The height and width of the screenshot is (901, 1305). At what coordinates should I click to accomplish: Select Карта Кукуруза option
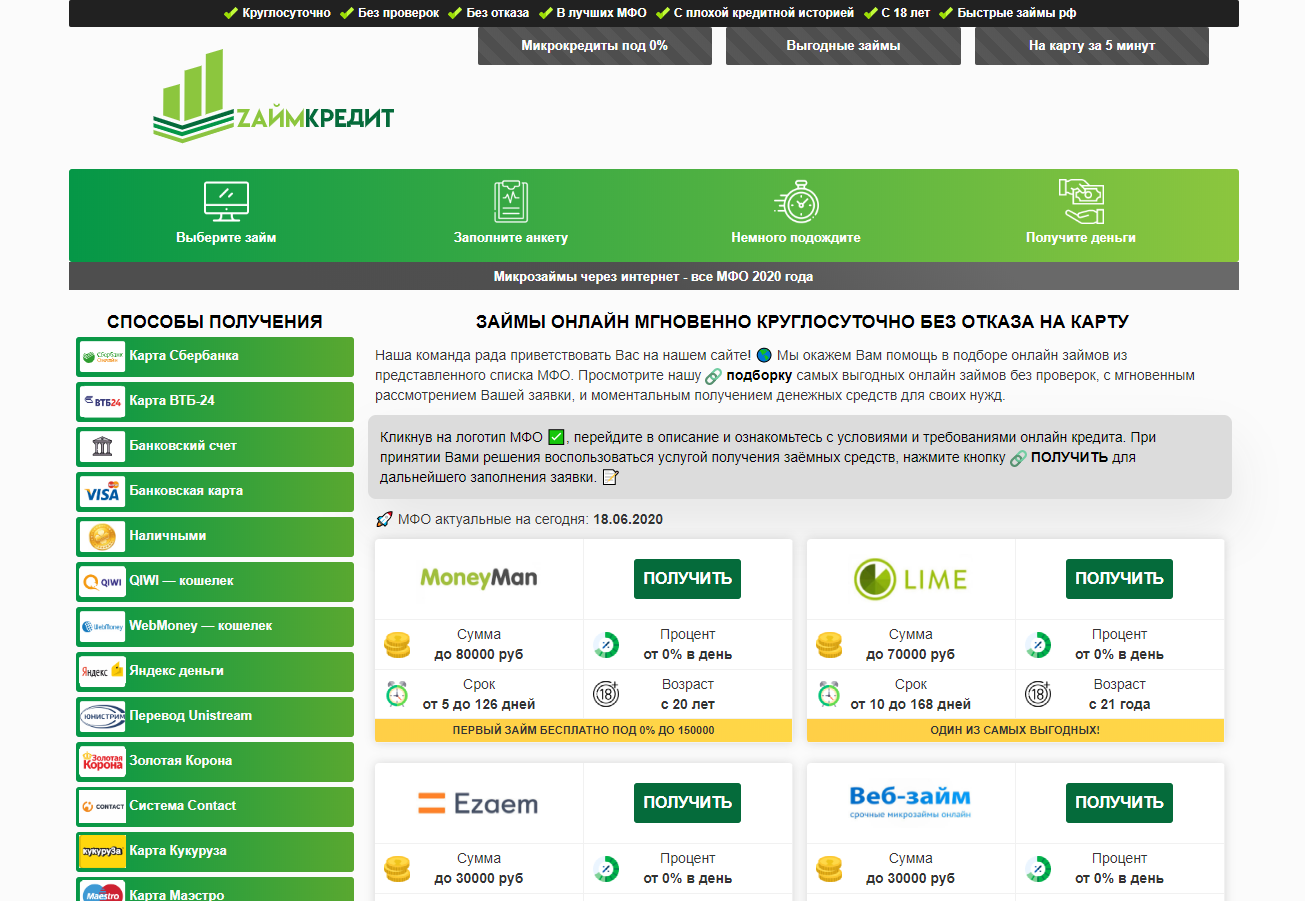tap(215, 852)
